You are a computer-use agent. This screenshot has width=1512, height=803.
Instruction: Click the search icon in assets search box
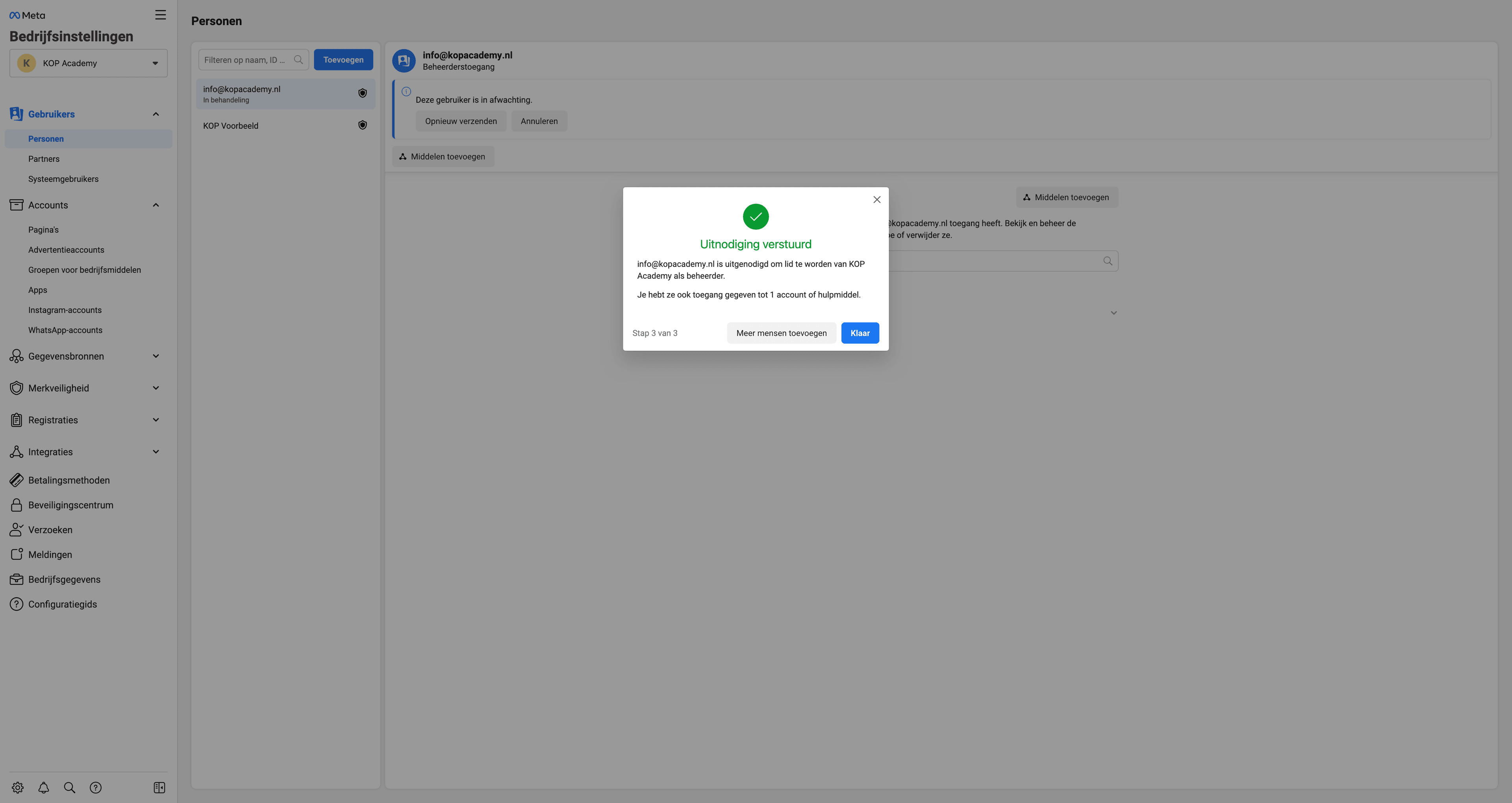[1108, 261]
